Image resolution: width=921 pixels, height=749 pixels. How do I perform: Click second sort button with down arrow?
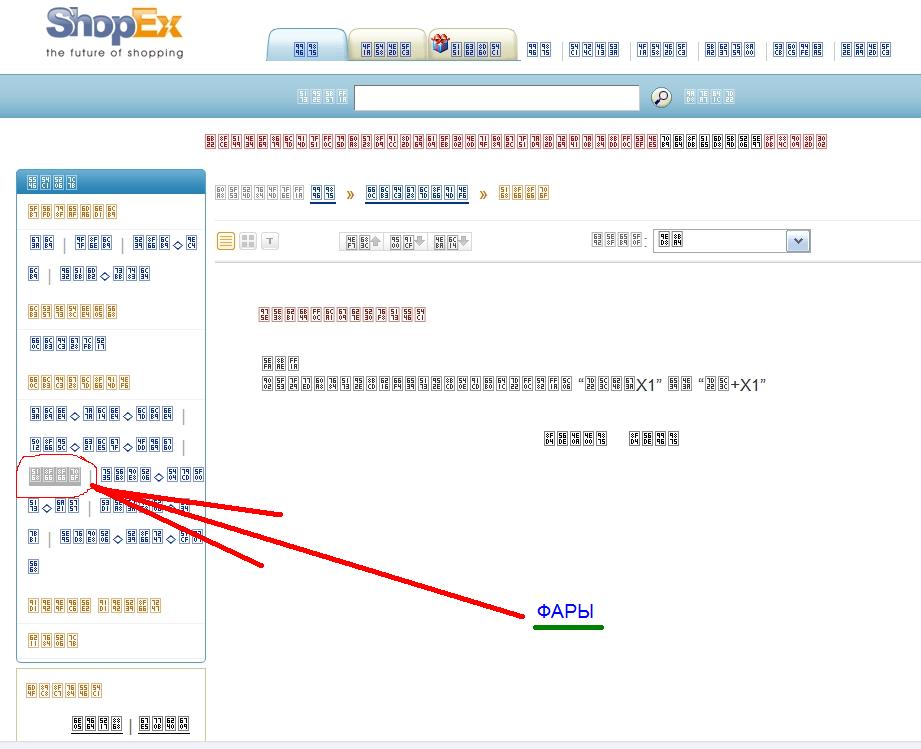tap(406, 241)
